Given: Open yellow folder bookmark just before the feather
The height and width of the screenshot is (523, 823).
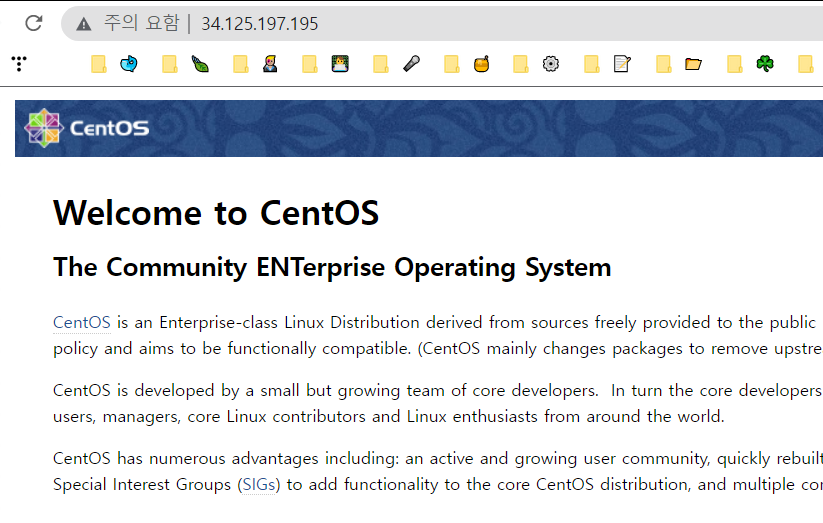Looking at the screenshot, I should pos(170,64).
